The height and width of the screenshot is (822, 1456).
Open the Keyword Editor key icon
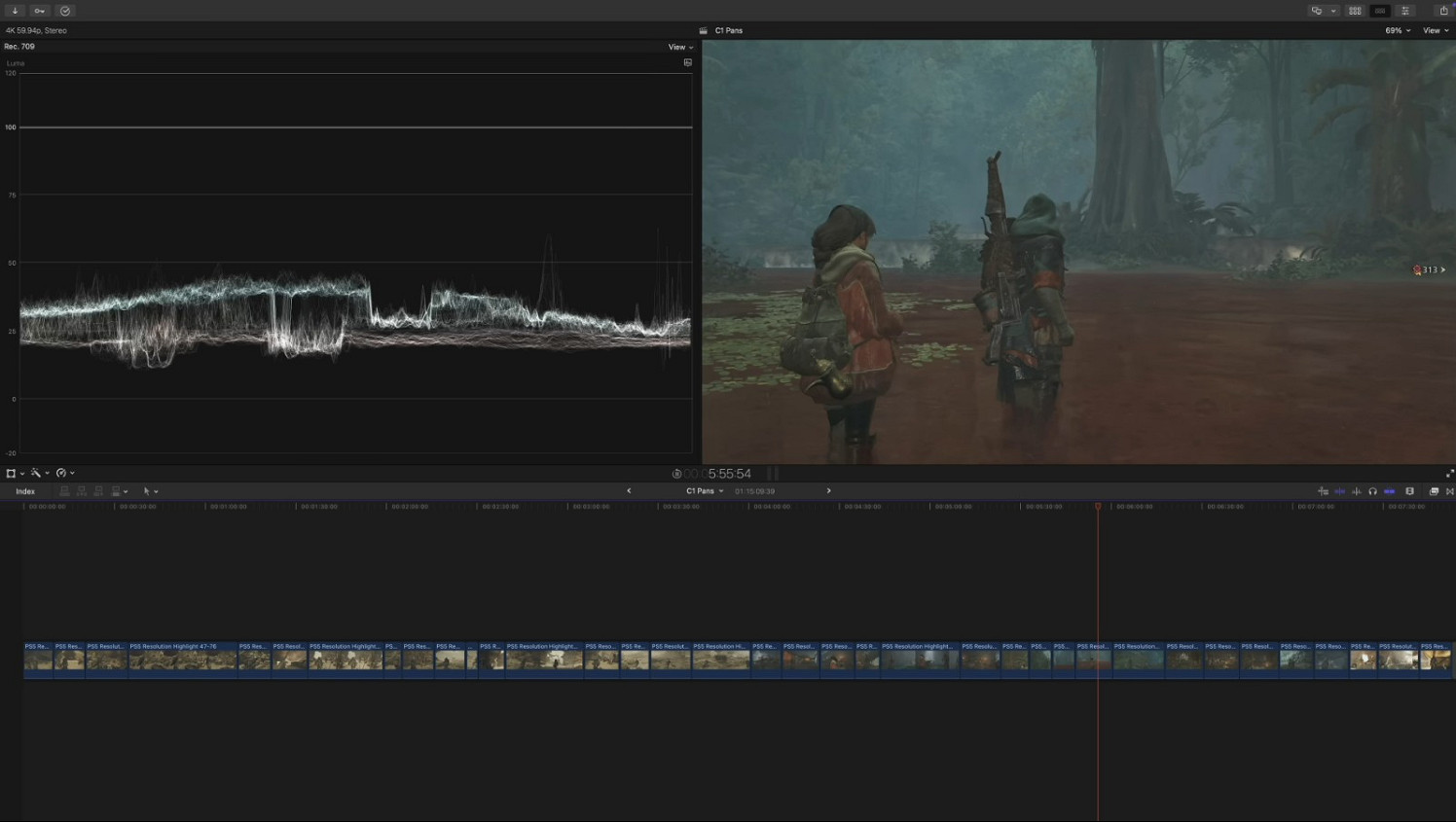(40, 11)
